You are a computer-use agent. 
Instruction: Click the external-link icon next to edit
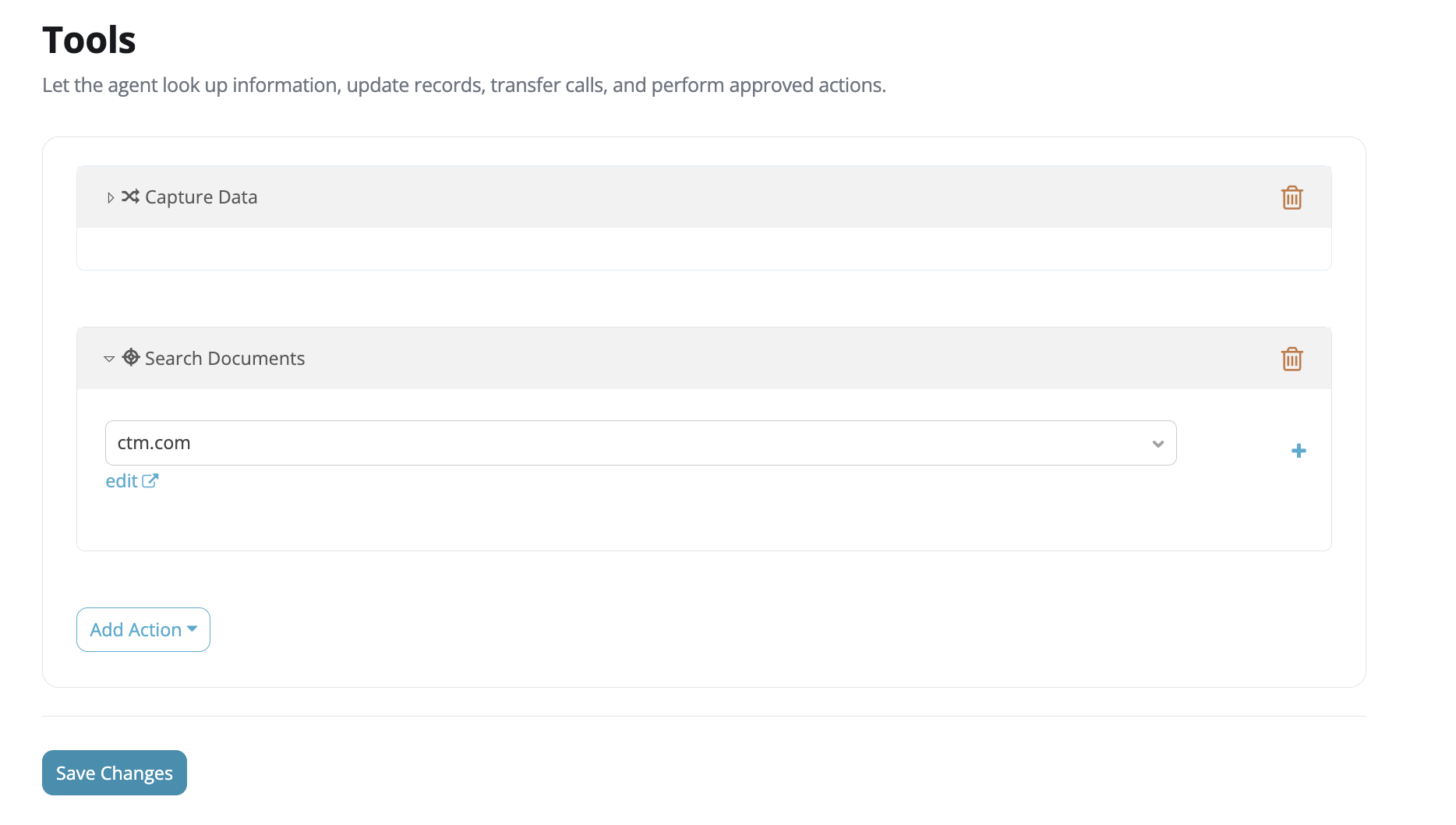click(150, 480)
